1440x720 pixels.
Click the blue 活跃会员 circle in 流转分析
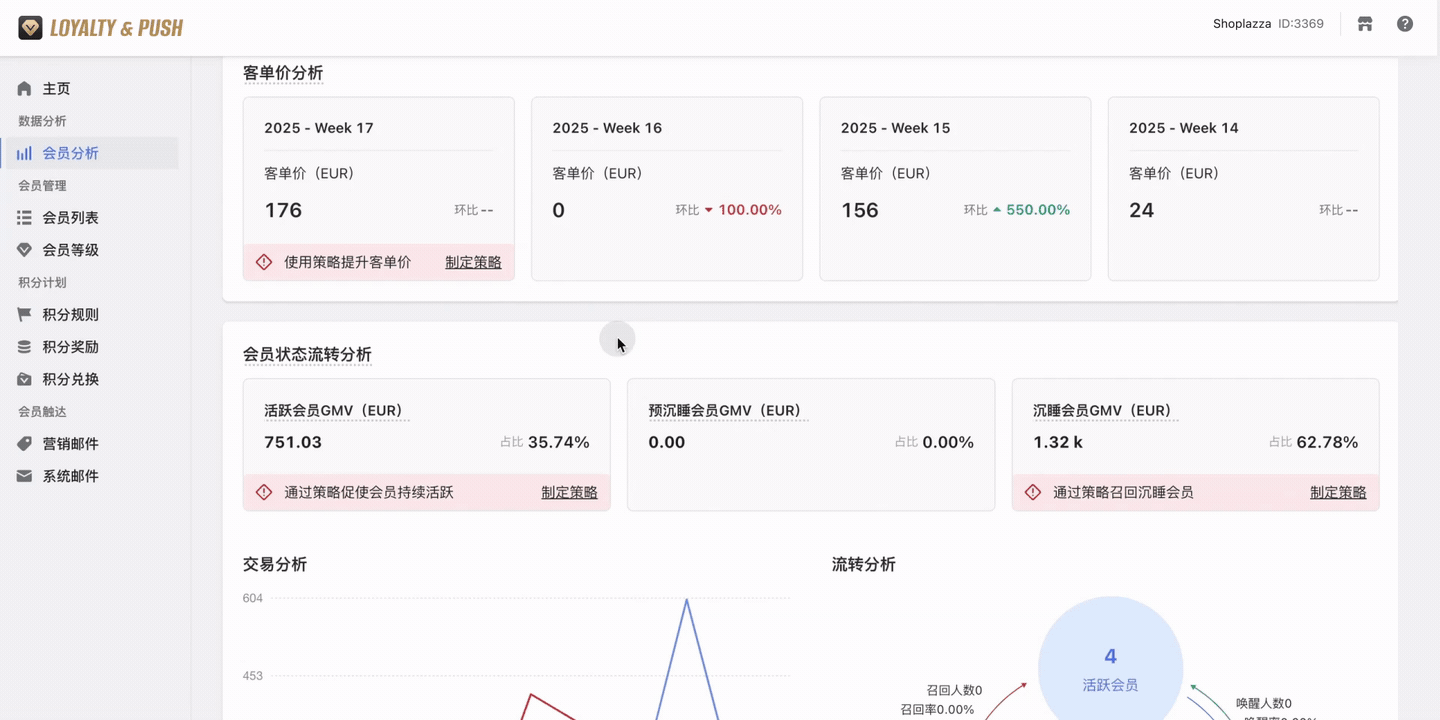pyautogui.click(x=1110, y=668)
